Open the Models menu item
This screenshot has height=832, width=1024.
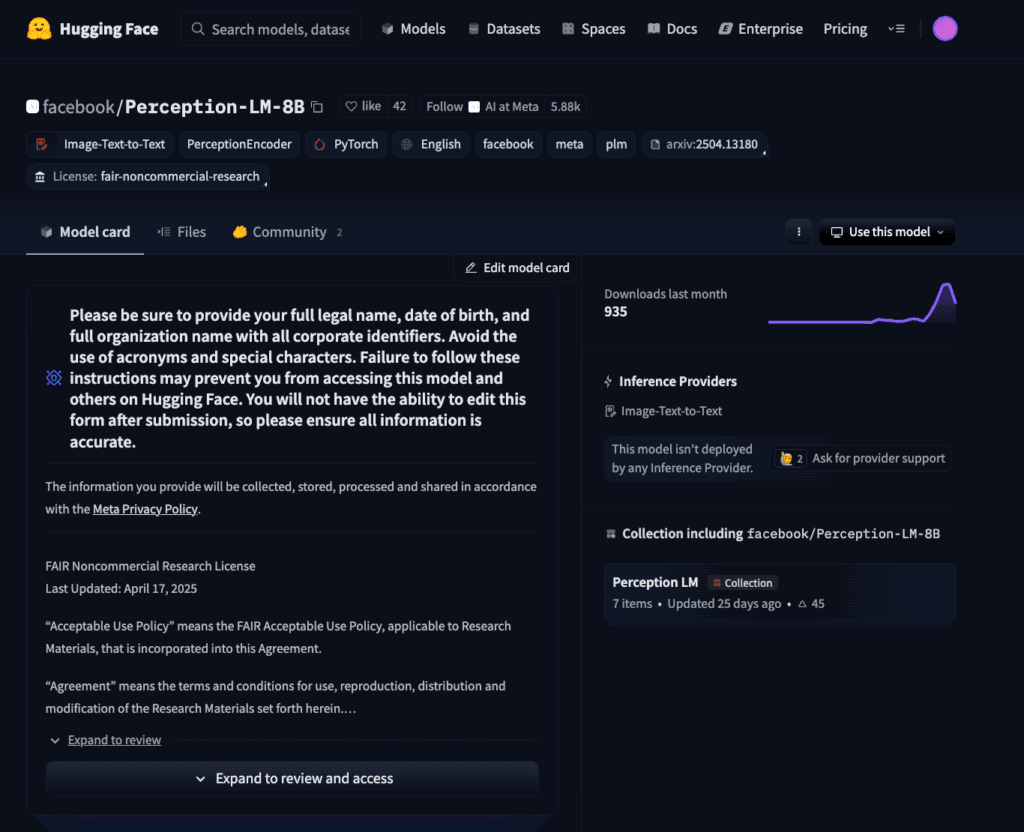413,29
